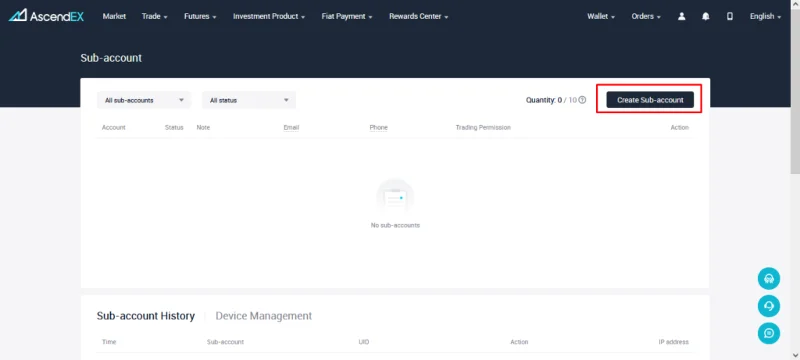800x360 pixels.
Task: Click the Sub-account page title
Action: [111, 58]
